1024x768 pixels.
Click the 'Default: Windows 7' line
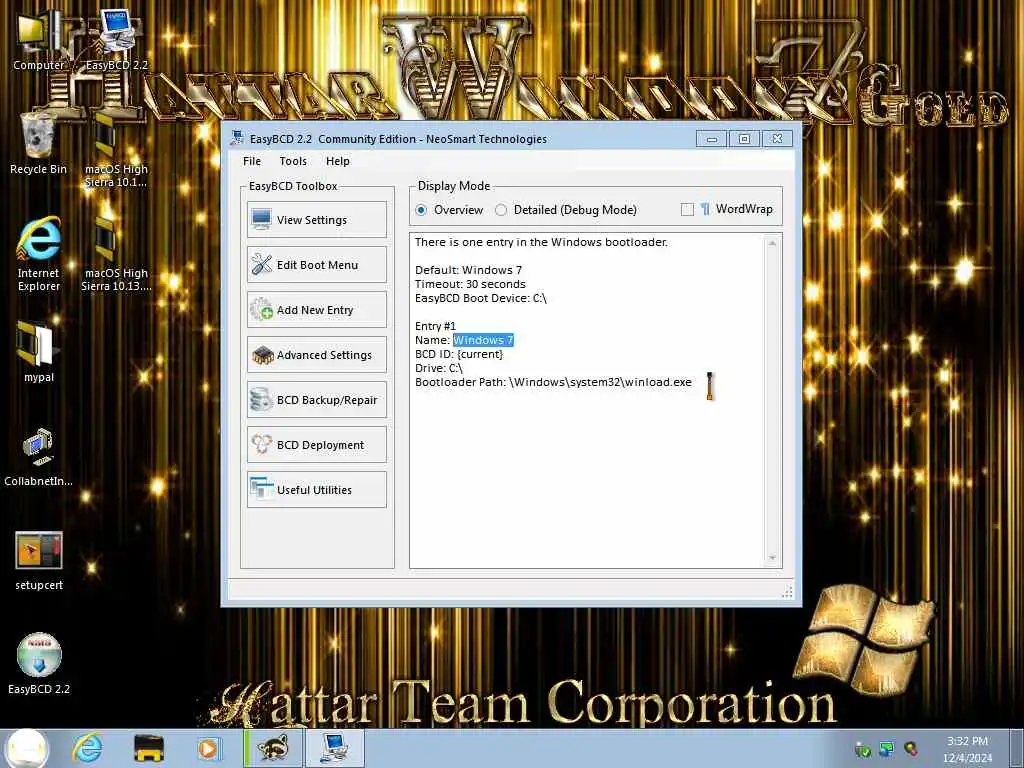468,270
